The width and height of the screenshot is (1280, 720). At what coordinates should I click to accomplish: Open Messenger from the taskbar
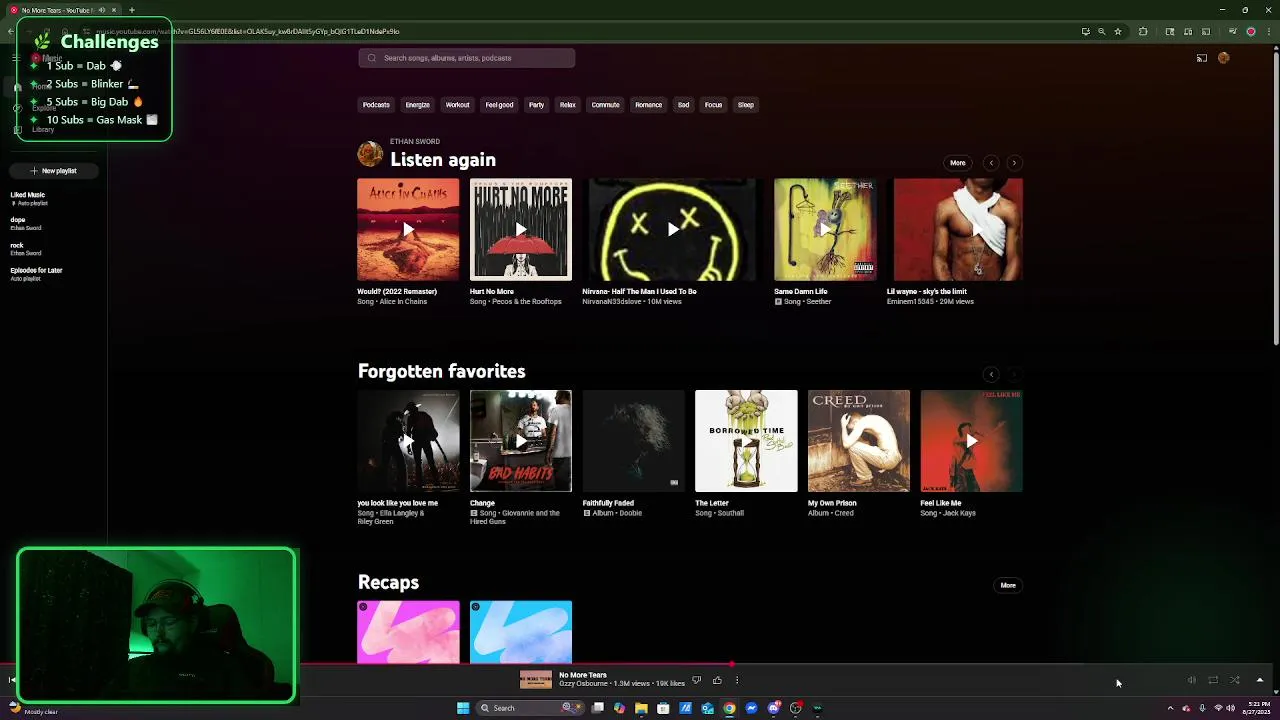(751, 708)
